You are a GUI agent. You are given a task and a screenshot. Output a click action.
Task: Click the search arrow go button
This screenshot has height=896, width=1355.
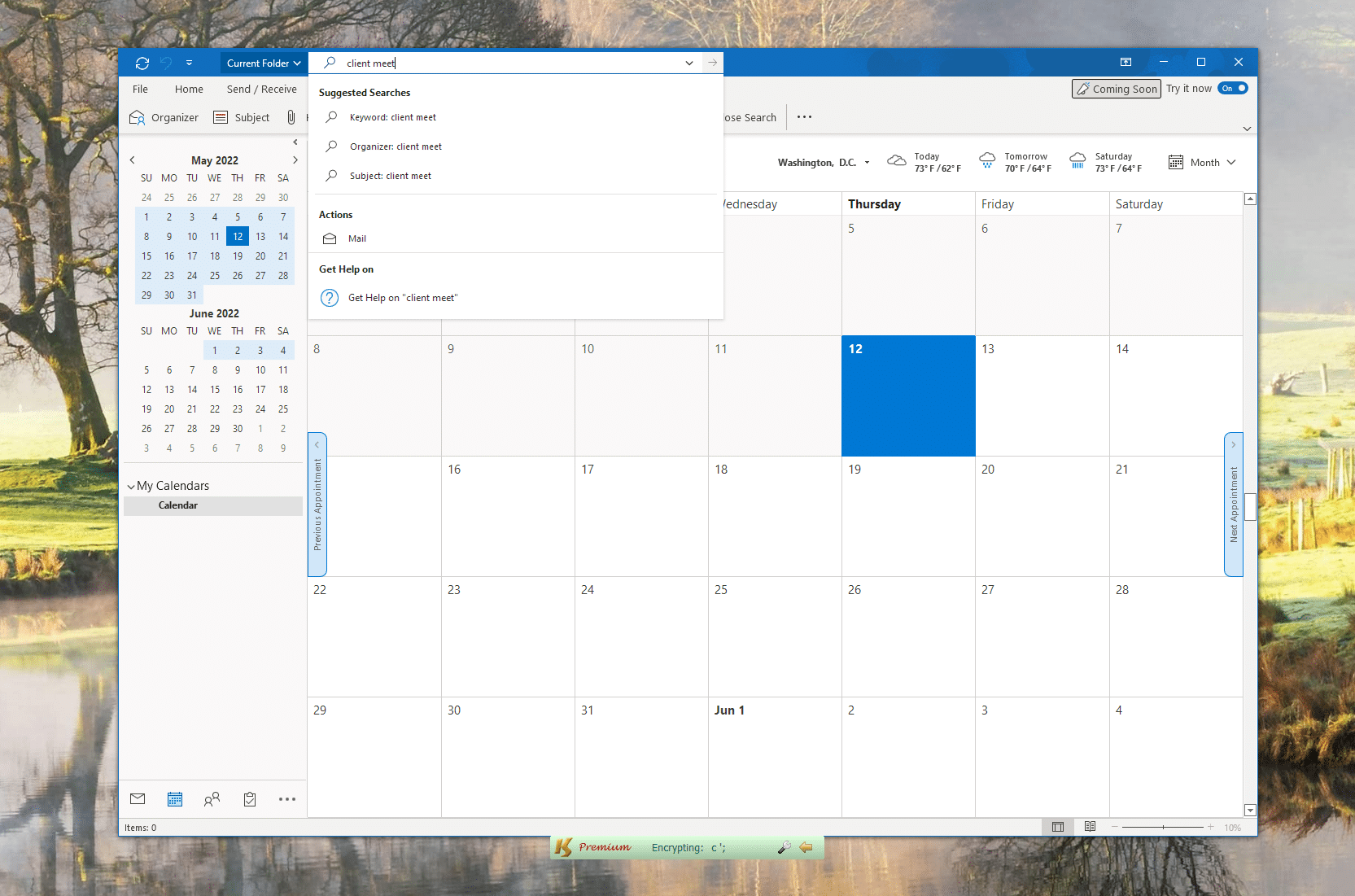click(x=712, y=63)
